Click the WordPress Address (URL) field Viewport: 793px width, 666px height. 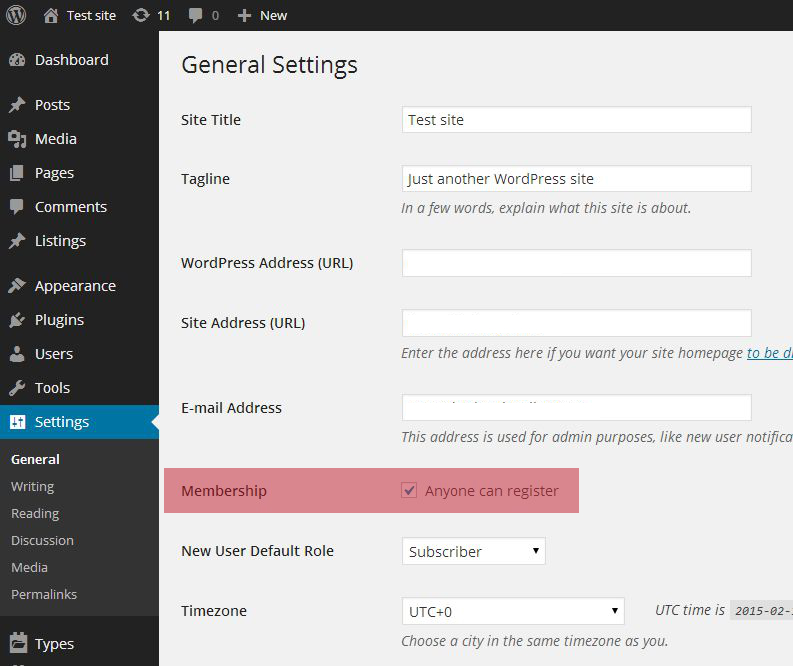point(577,263)
